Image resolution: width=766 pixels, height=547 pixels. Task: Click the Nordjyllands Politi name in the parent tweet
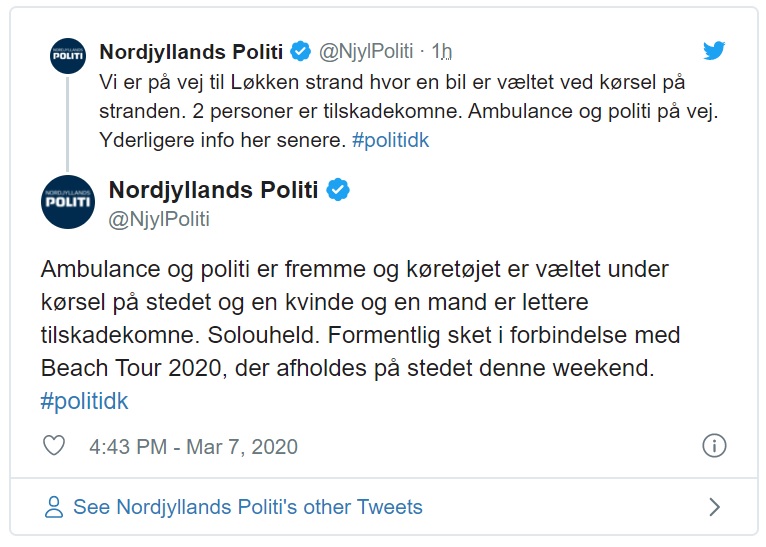[x=191, y=50]
